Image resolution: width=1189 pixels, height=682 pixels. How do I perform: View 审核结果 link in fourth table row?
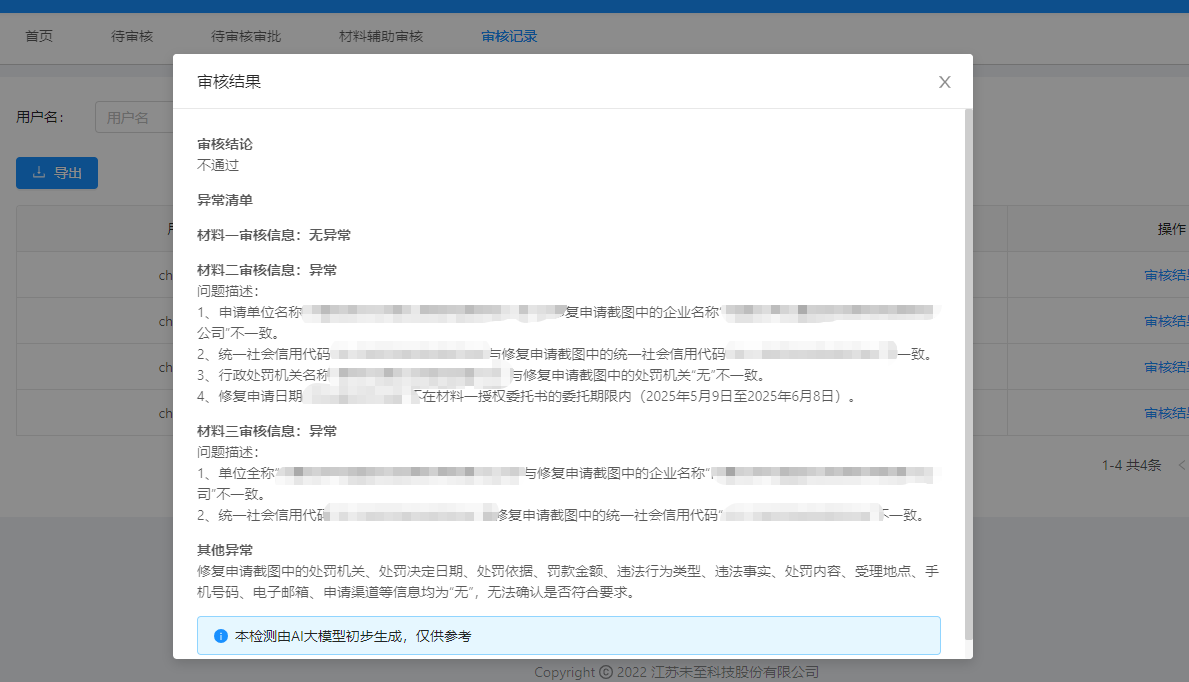click(1166, 413)
